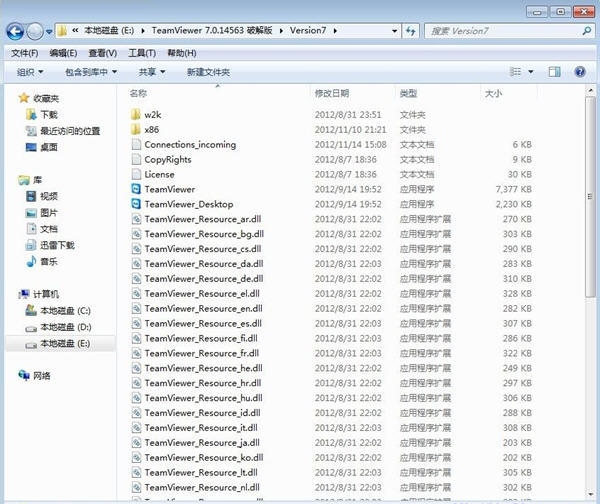
Task: Sort by the 类型 column header
Action: click(408, 93)
